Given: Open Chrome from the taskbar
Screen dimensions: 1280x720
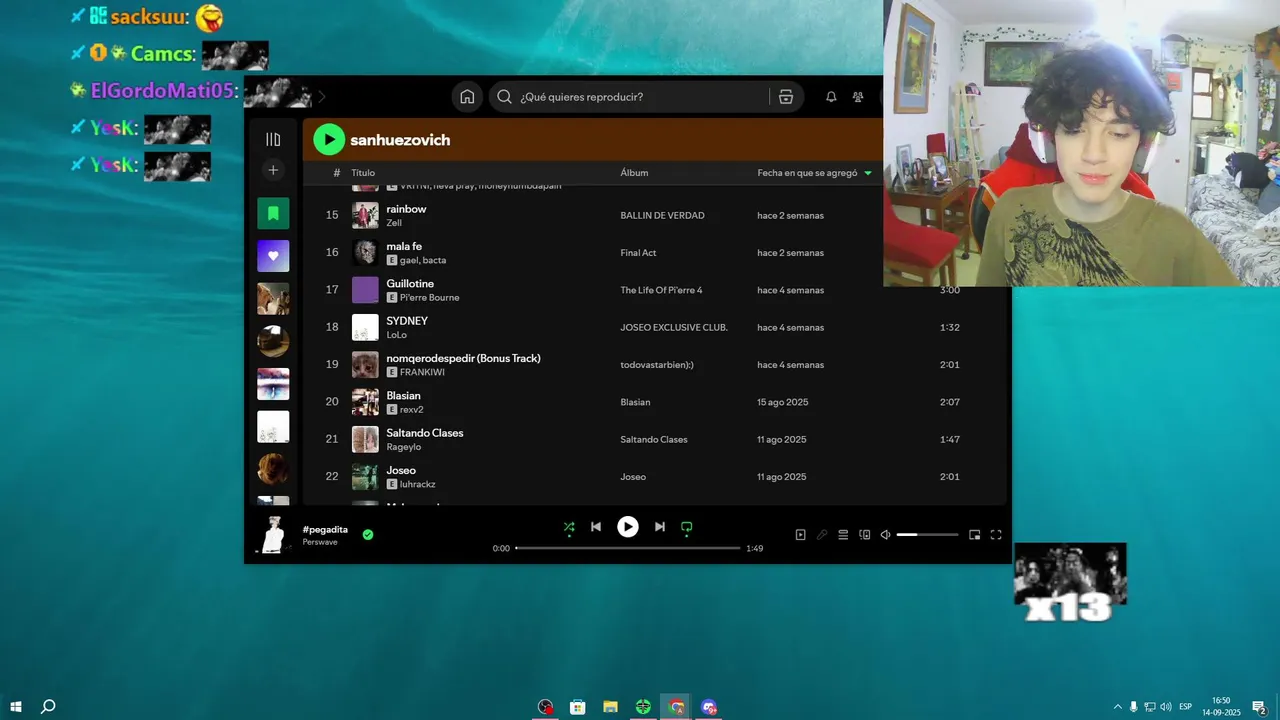Looking at the screenshot, I should (x=676, y=707).
